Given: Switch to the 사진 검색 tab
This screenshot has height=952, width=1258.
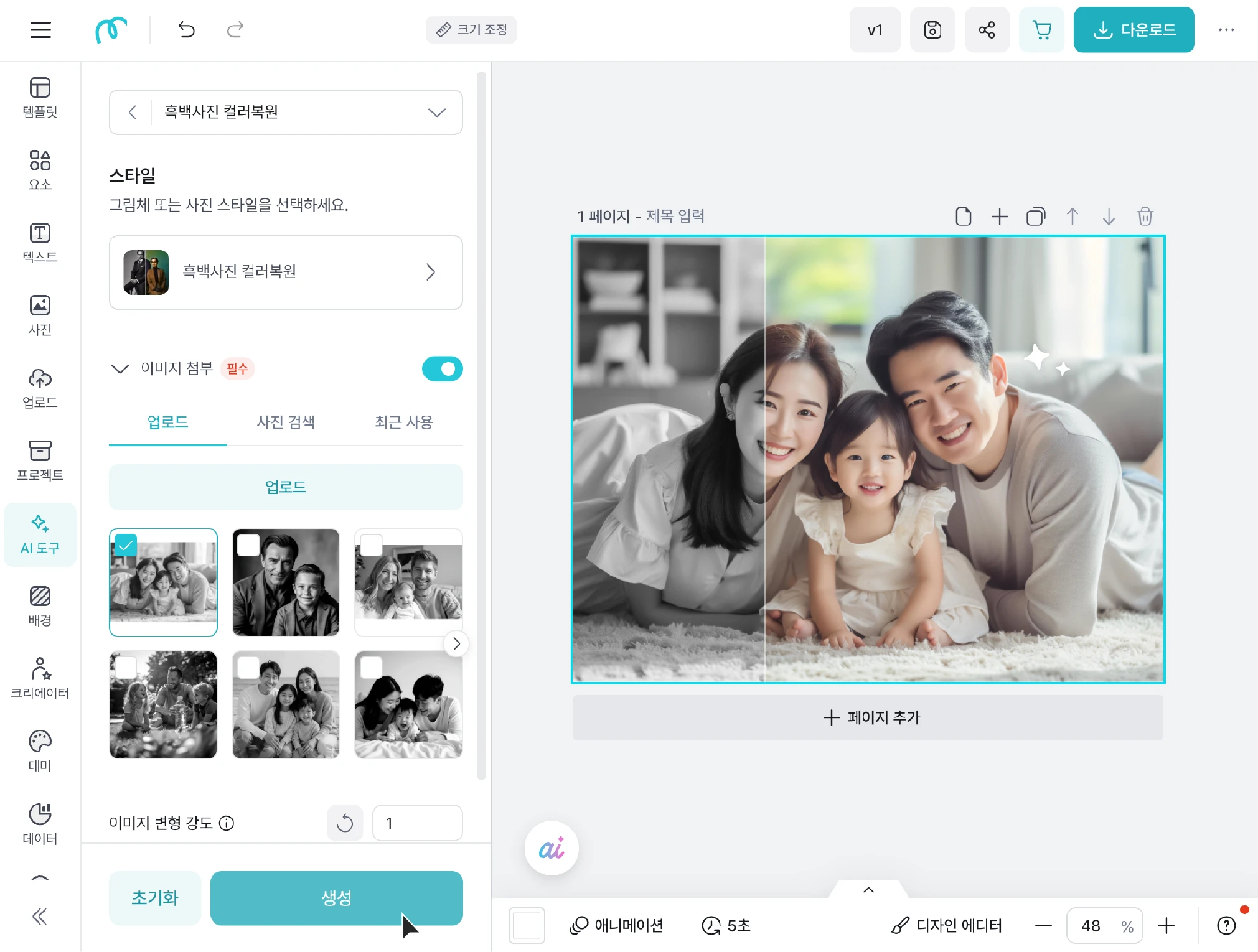Looking at the screenshot, I should (x=286, y=422).
